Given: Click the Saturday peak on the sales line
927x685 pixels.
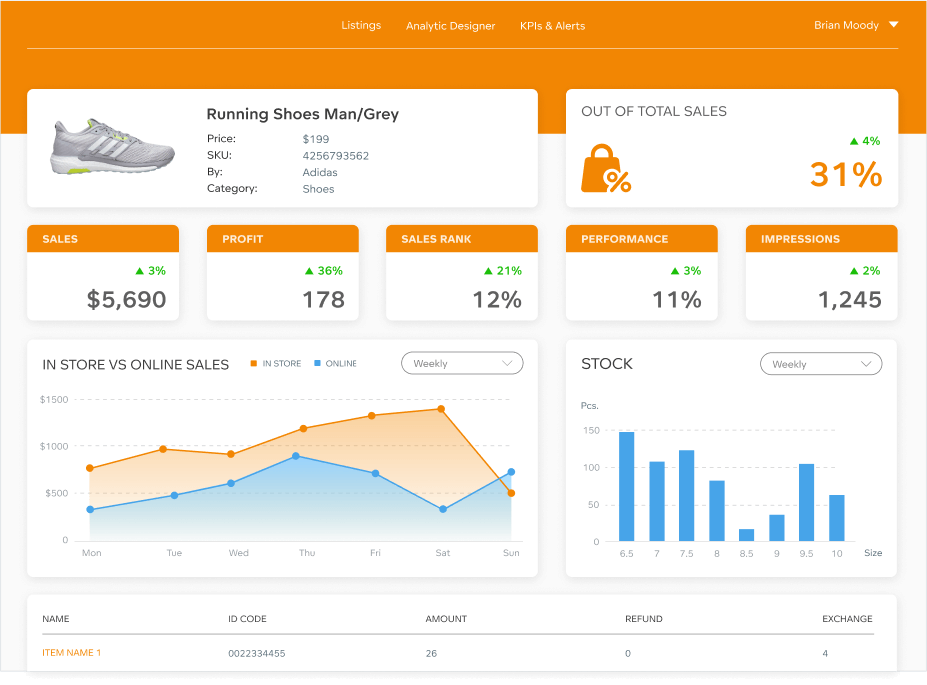Looking at the screenshot, I should pos(441,409).
